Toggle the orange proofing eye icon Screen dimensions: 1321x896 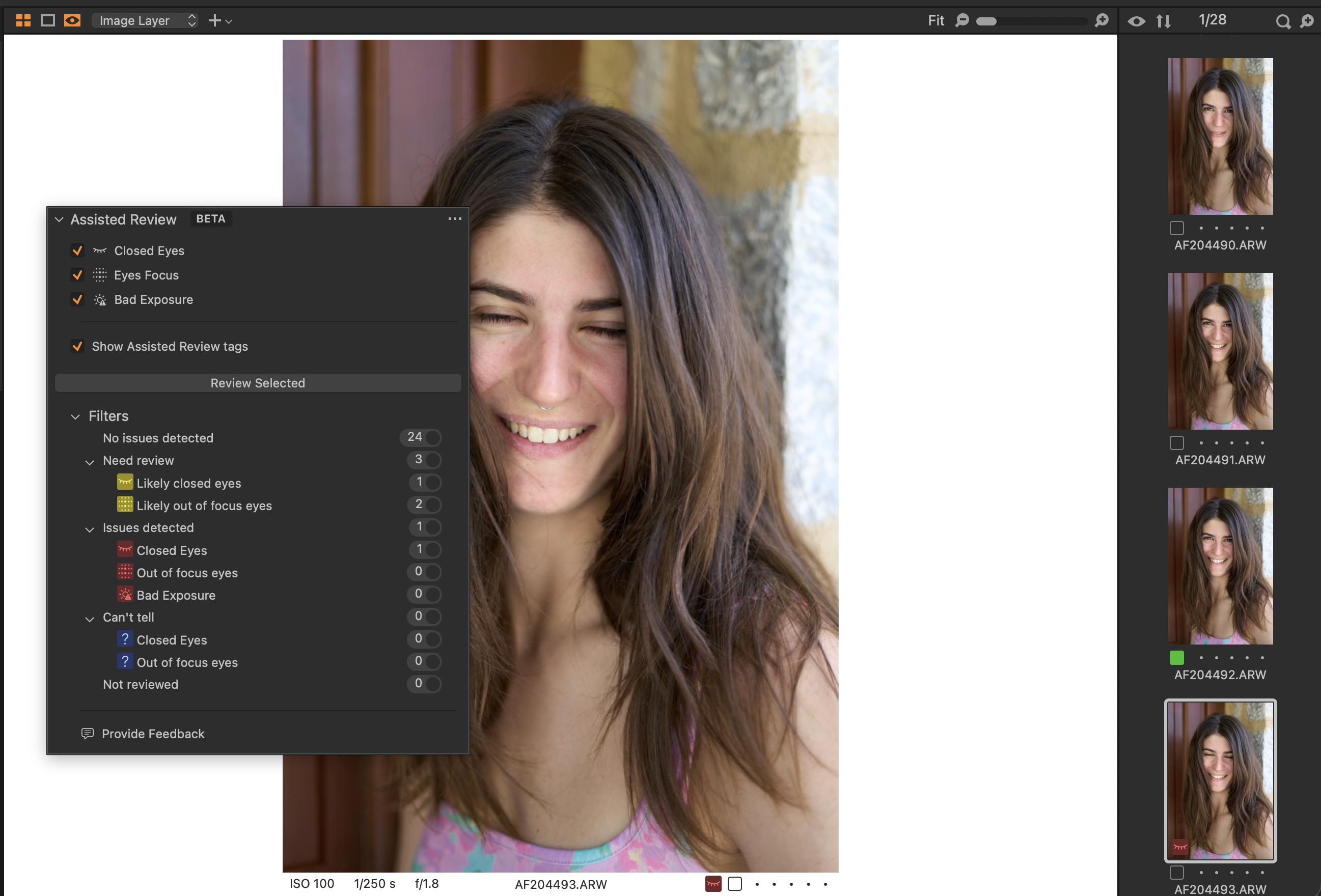pyautogui.click(x=72, y=21)
